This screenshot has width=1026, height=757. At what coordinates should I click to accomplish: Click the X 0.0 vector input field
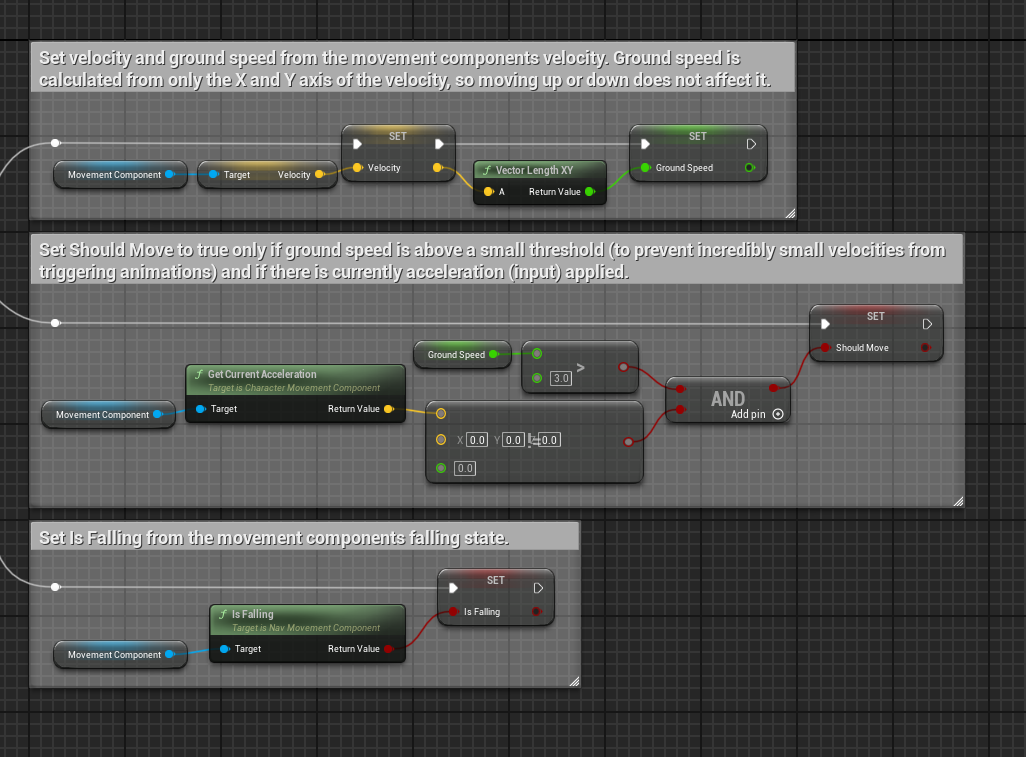(477, 440)
